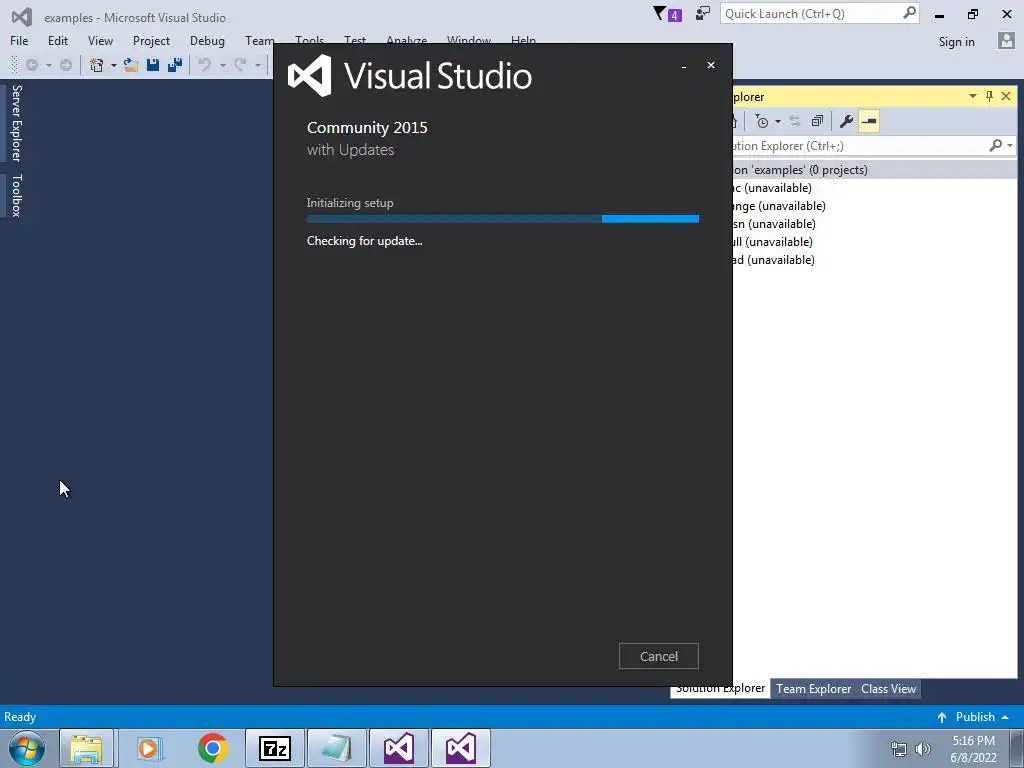Select the 'examples' (0 projects) solution node
The height and width of the screenshot is (768, 1024).
[875, 170]
